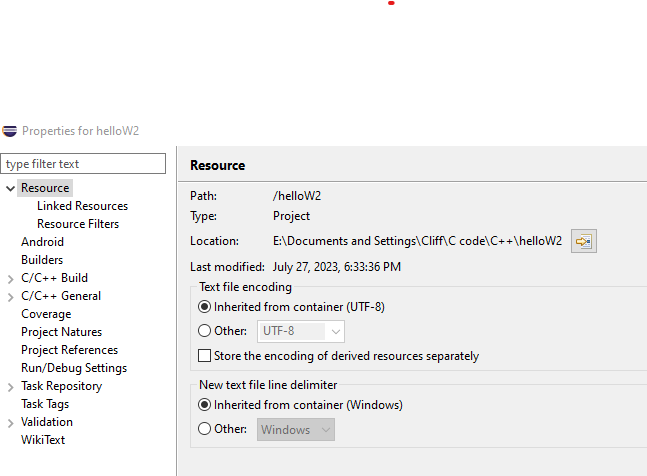
Task: Open the Windows line delimiter dropdown
Action: pyautogui.click(x=296, y=430)
